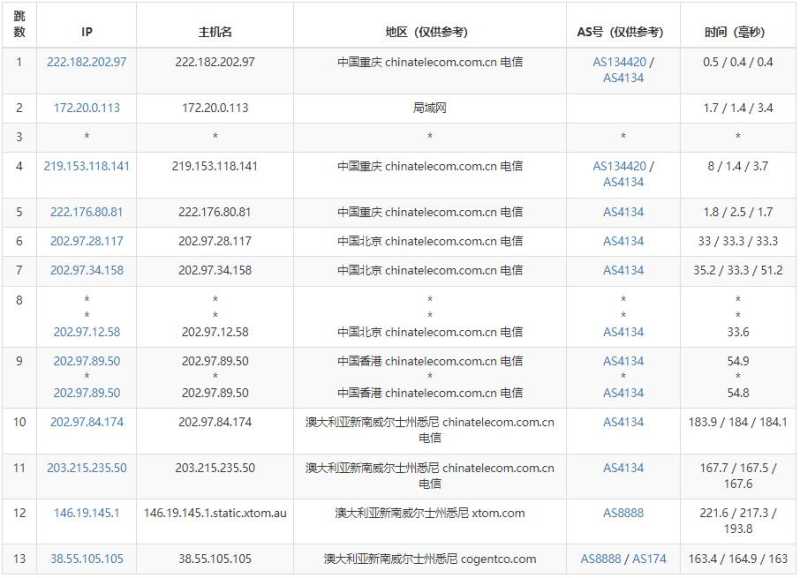This screenshot has width=800, height=578.
Task: Open the 202.97.84.174 IP link
Action: (x=87, y=422)
